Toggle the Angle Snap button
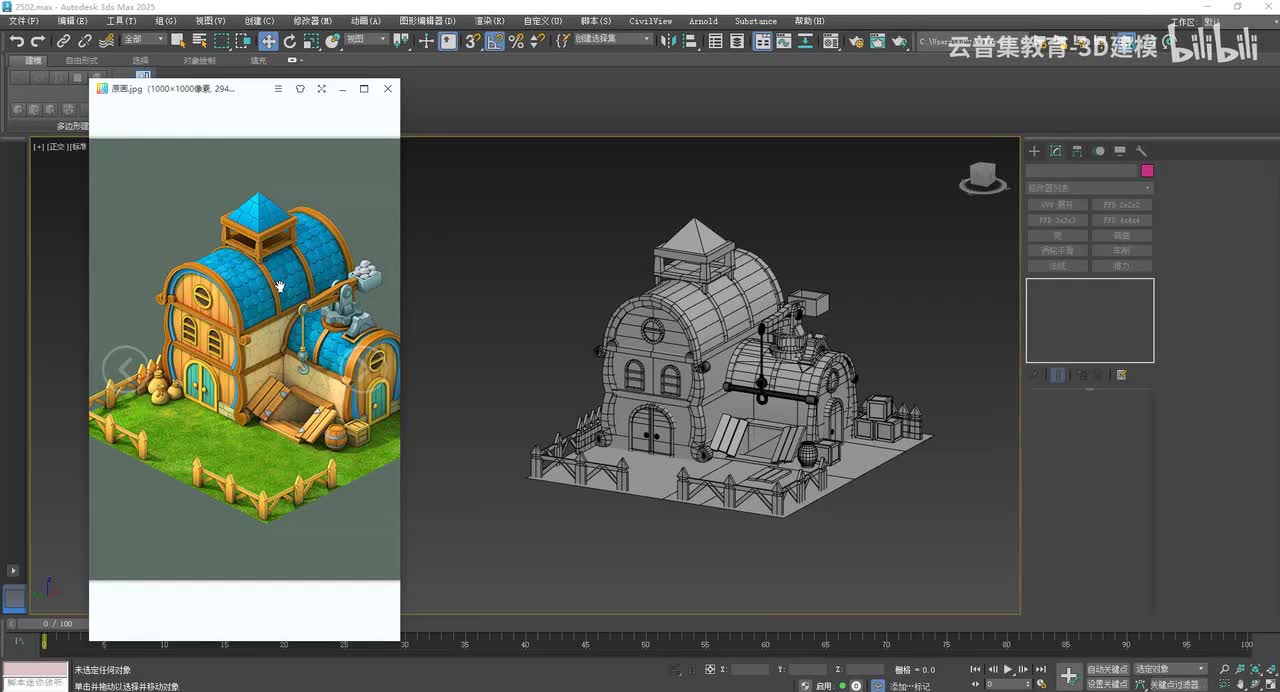 (x=495, y=41)
